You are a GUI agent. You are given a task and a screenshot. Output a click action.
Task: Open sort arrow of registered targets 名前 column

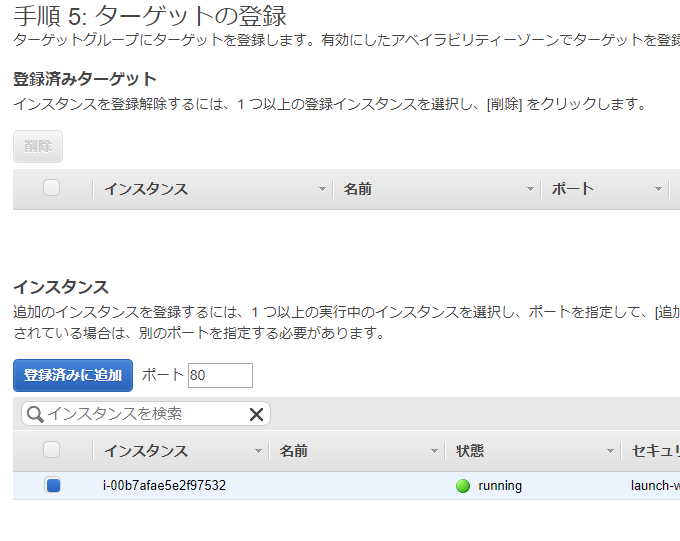coord(530,189)
